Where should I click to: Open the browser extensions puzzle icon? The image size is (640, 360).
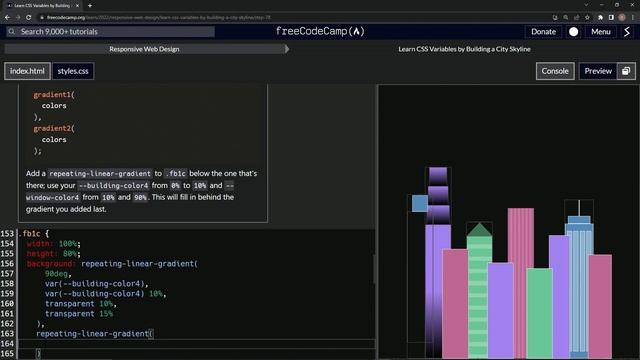(600, 18)
